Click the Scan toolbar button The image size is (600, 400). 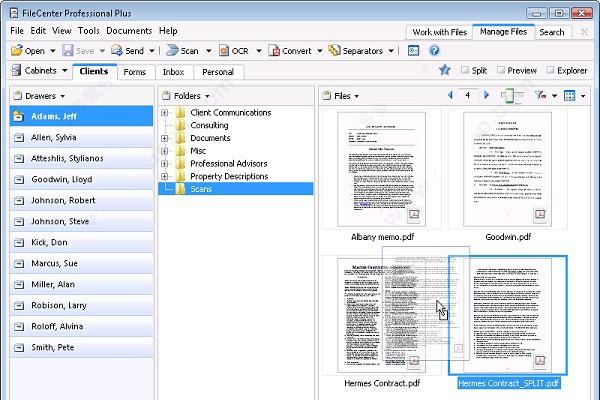coord(182,51)
